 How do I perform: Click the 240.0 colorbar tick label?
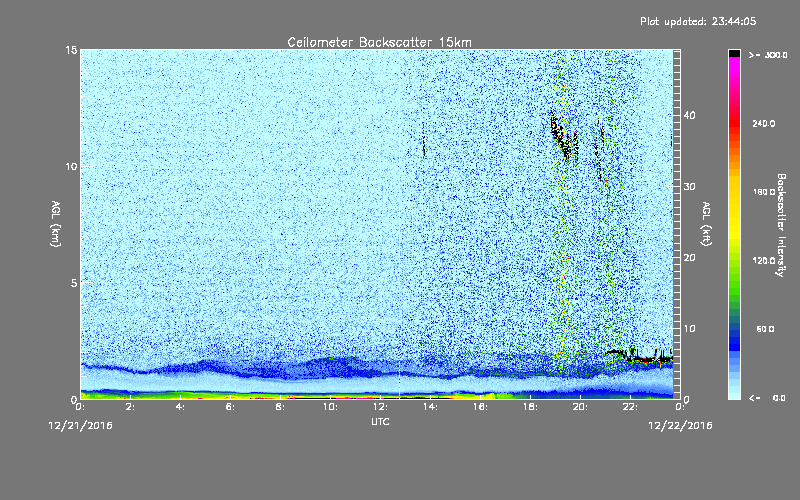click(x=764, y=123)
